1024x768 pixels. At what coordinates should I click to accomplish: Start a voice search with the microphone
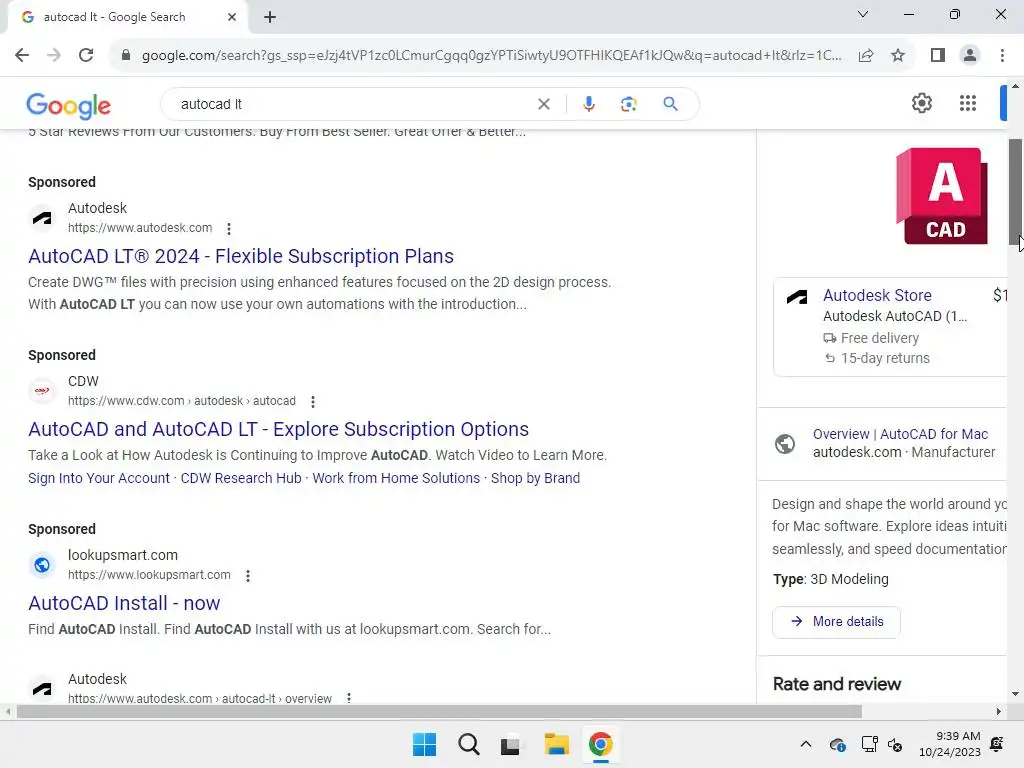(588, 104)
